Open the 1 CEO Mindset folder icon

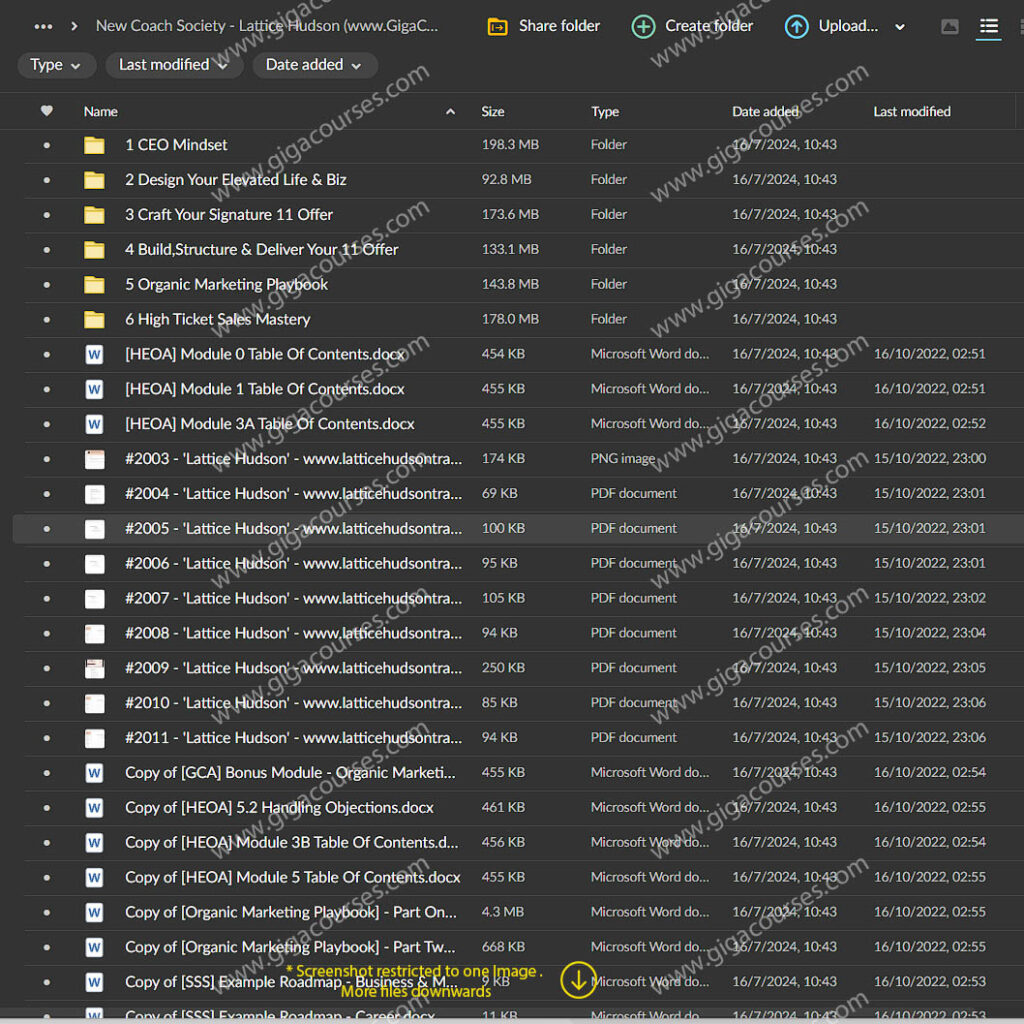[94, 145]
